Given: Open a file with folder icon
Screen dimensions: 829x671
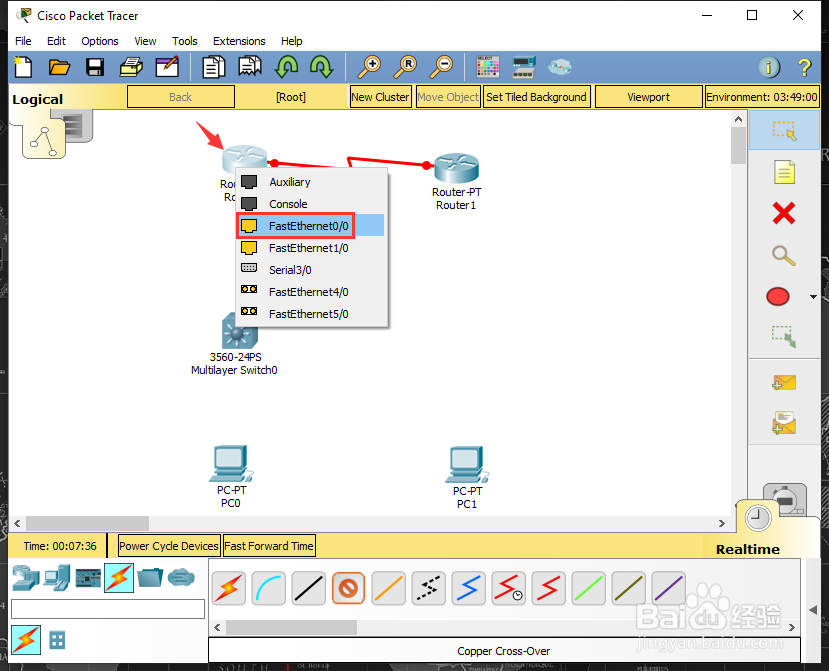Looking at the screenshot, I should [x=59, y=67].
